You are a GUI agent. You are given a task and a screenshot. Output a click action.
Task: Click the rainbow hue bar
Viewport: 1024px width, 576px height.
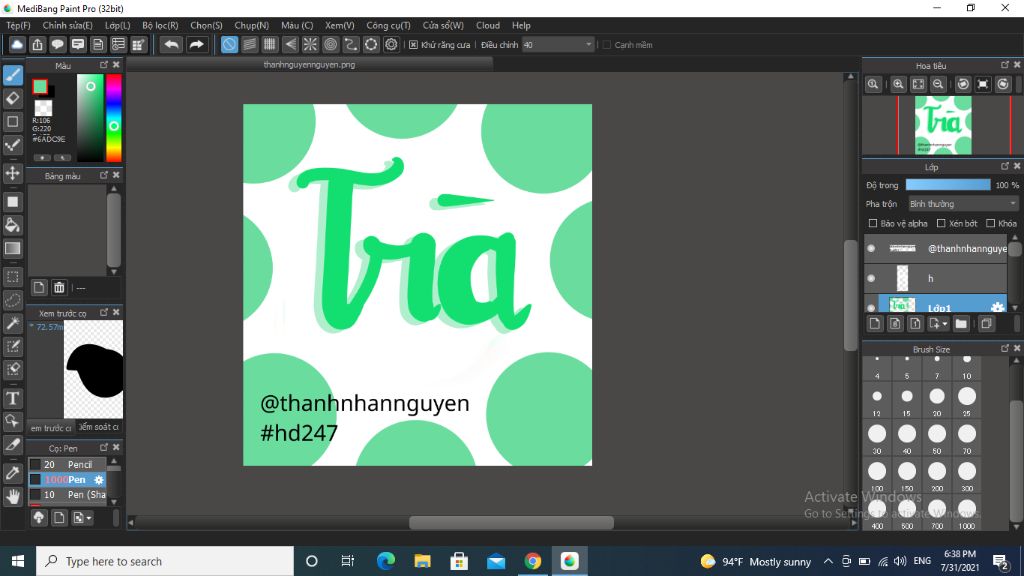coord(114,118)
